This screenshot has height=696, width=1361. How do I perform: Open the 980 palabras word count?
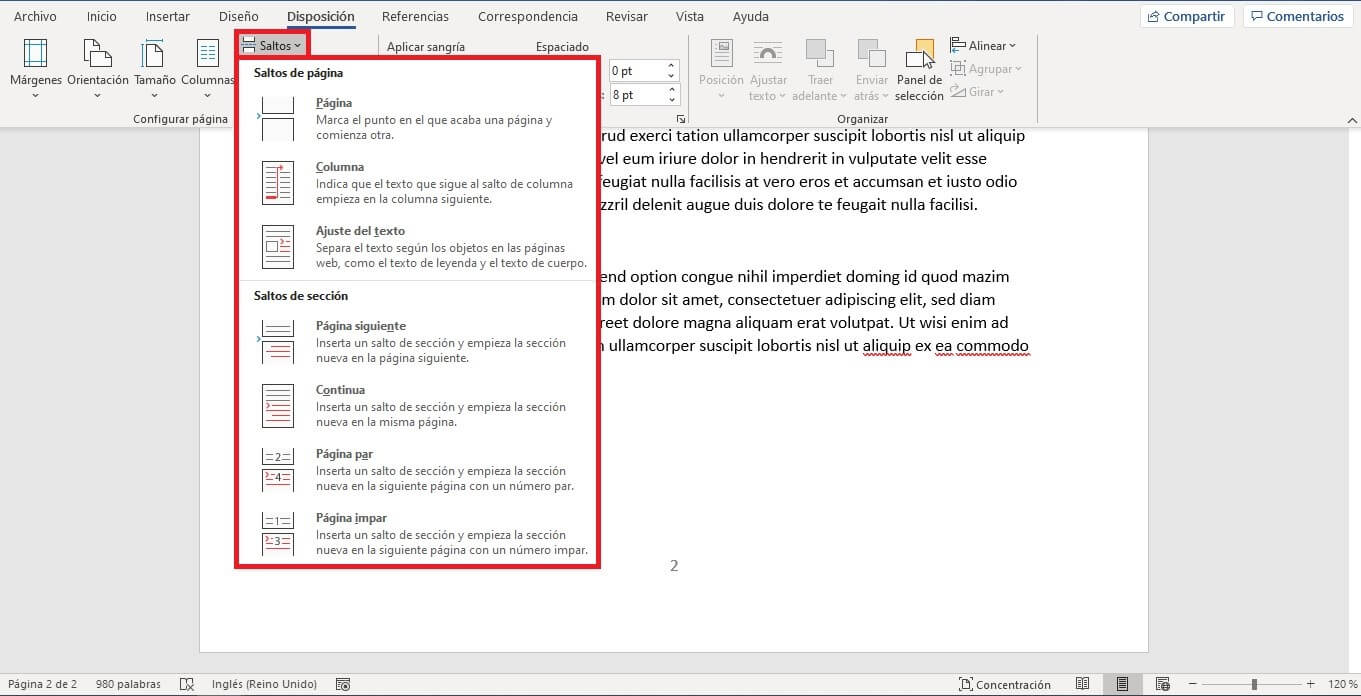click(128, 684)
